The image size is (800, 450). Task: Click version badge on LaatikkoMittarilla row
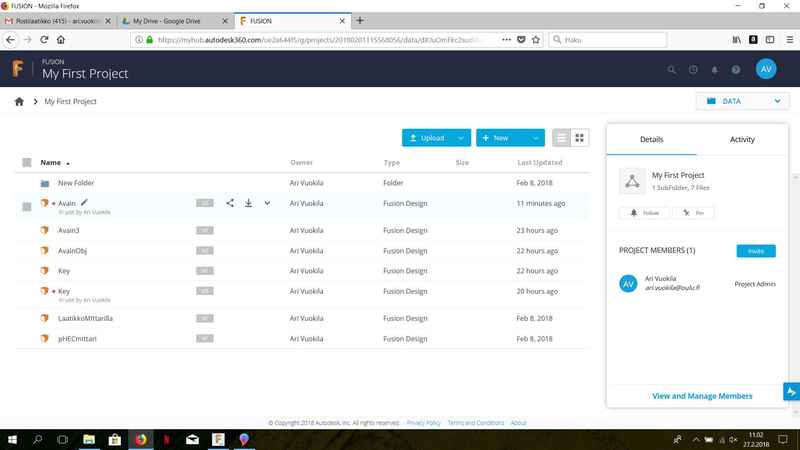coord(205,318)
